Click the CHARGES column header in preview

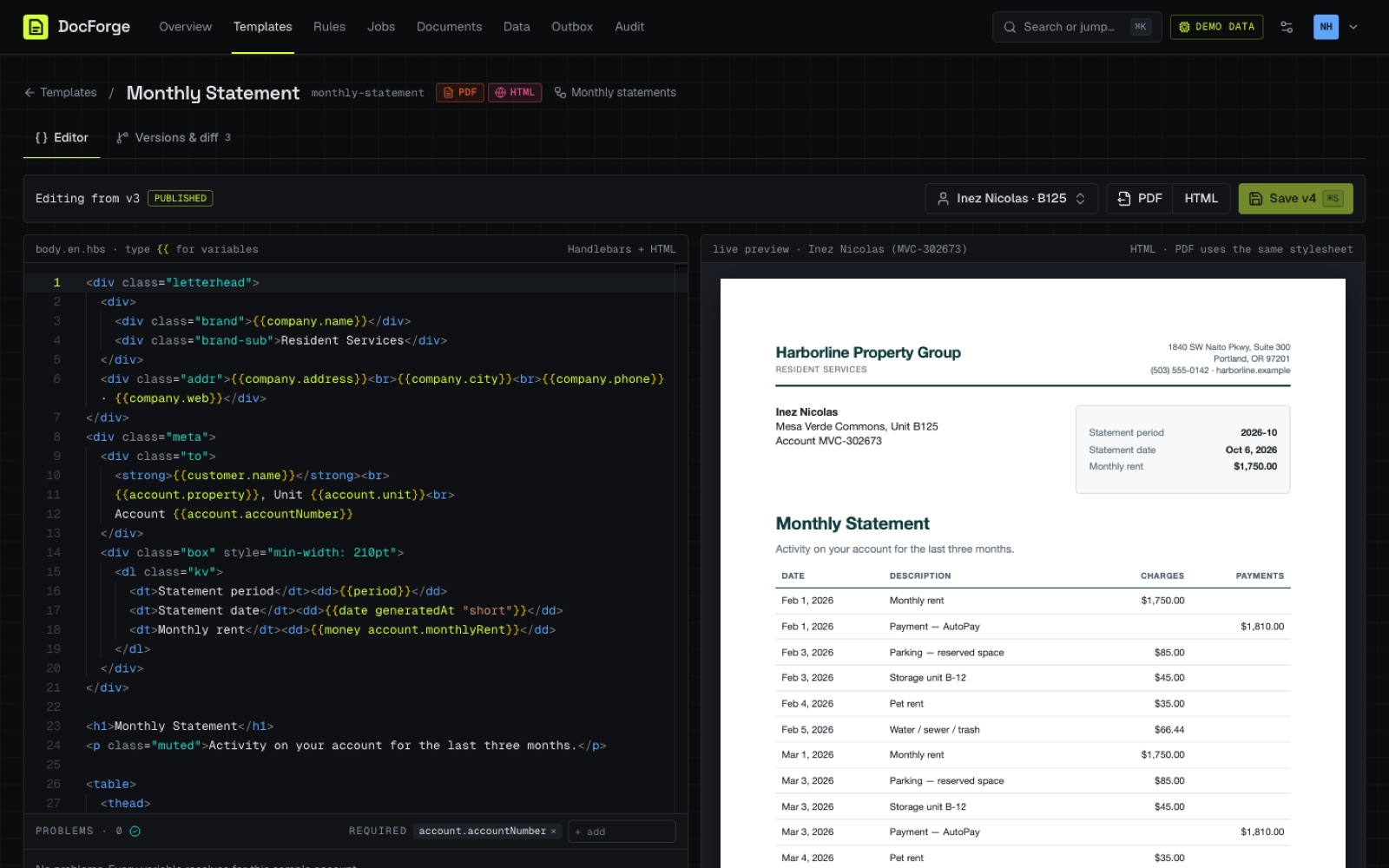1162,576
